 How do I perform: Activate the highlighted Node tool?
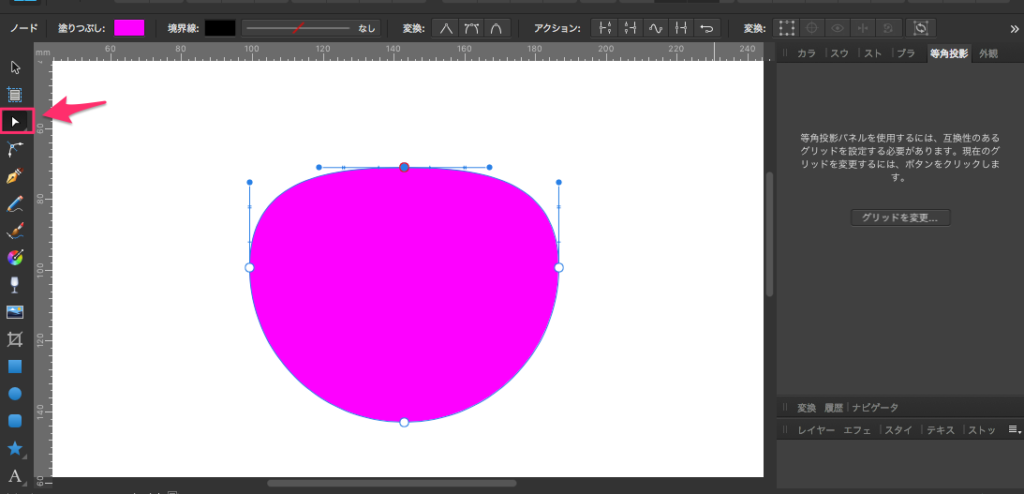[16, 121]
